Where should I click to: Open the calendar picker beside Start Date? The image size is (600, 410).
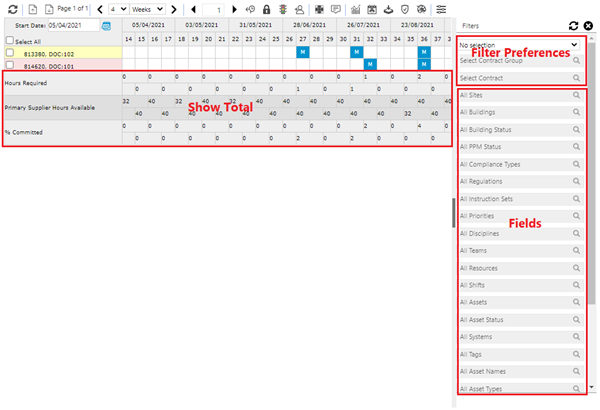click(107, 24)
